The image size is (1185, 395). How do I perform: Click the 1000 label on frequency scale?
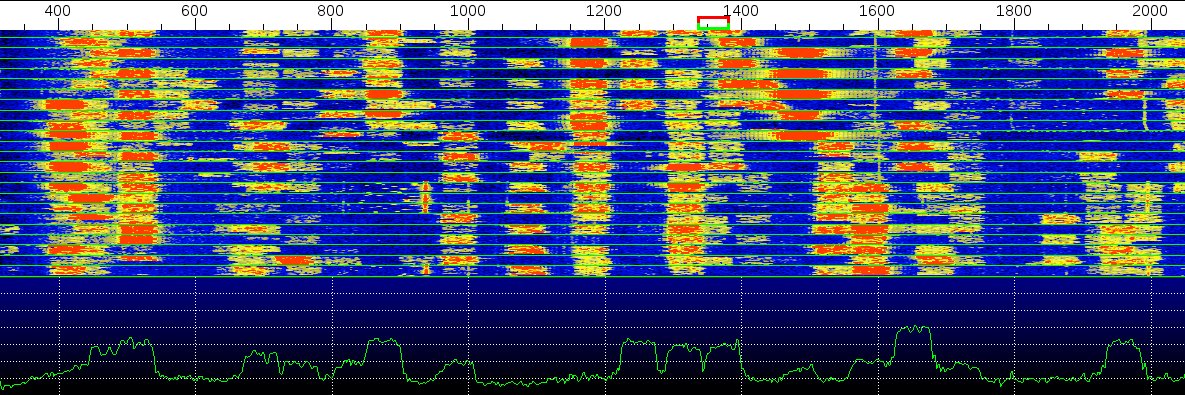[x=467, y=11]
